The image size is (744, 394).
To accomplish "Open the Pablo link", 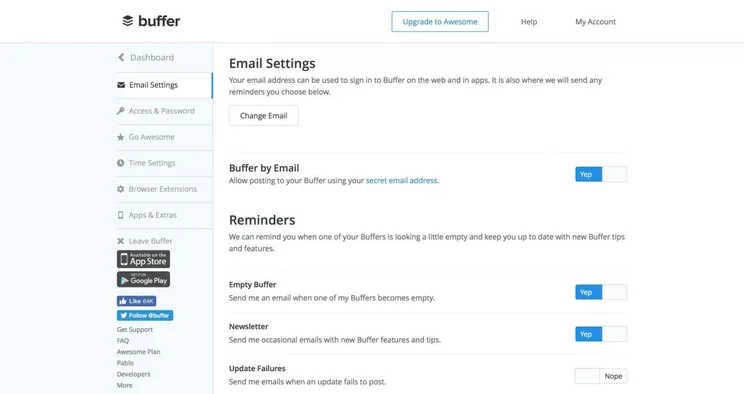I will click(x=125, y=363).
